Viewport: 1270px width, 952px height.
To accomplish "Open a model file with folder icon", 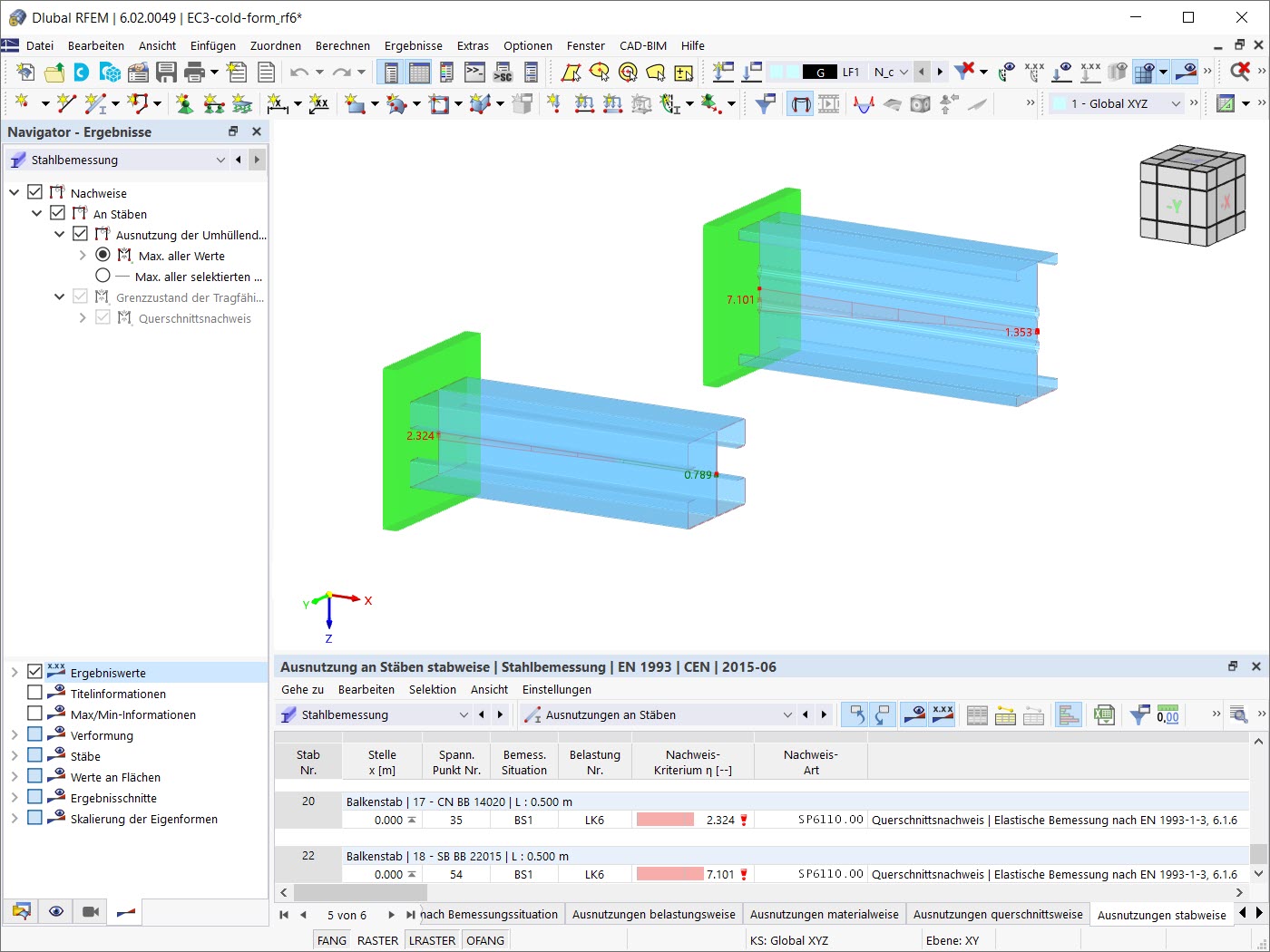I will pos(54,73).
